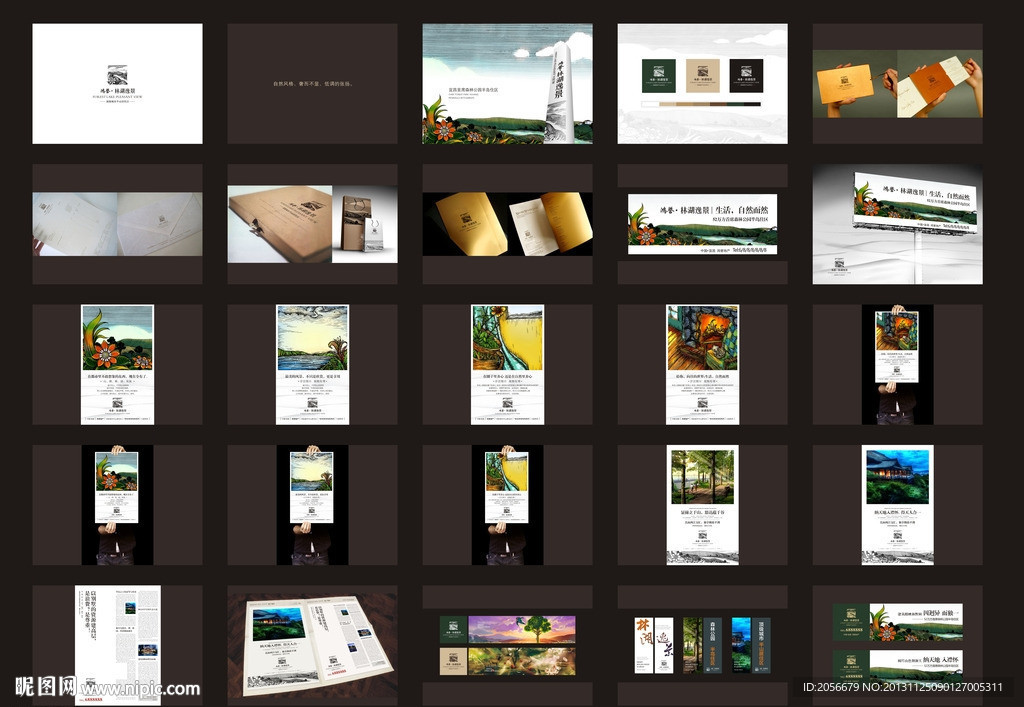The height and width of the screenshot is (707, 1024).
Task: Open the lake and sky poster
Action: tap(312, 364)
